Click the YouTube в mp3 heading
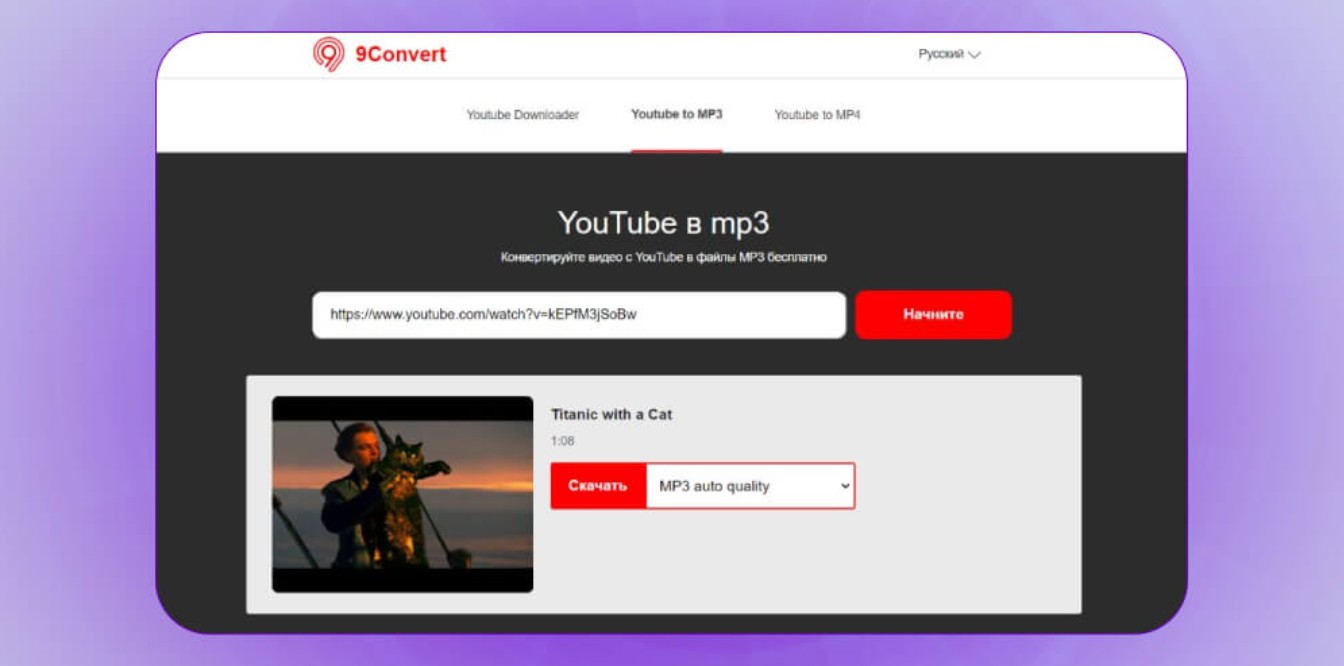This screenshot has height=666, width=1344. tap(663, 222)
